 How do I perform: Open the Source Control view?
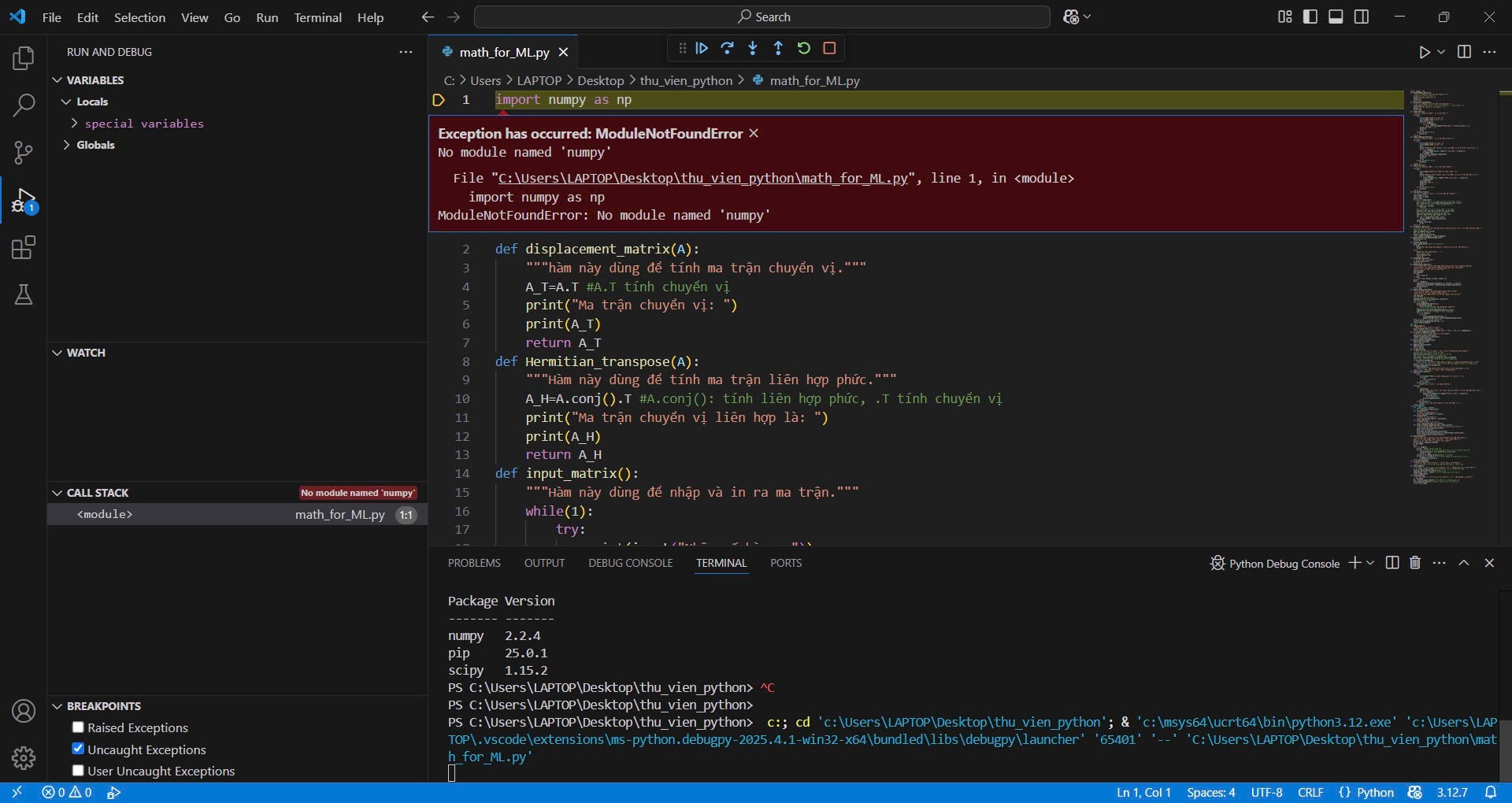[24, 153]
